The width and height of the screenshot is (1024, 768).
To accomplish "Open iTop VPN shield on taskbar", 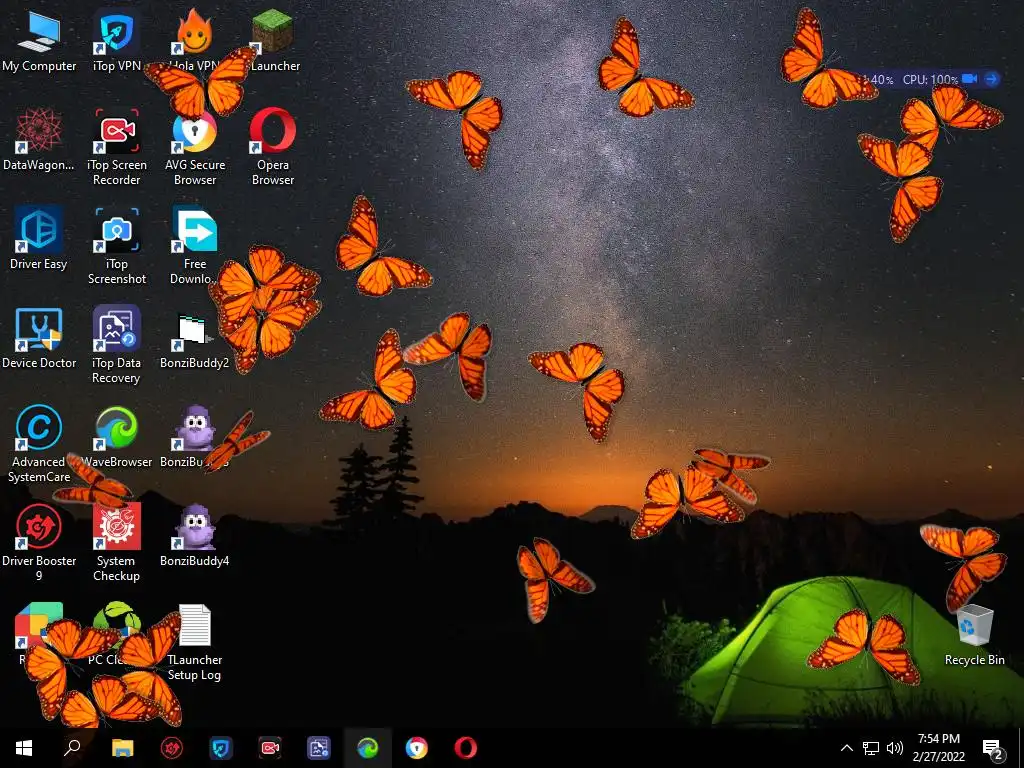I will pyautogui.click(x=221, y=748).
